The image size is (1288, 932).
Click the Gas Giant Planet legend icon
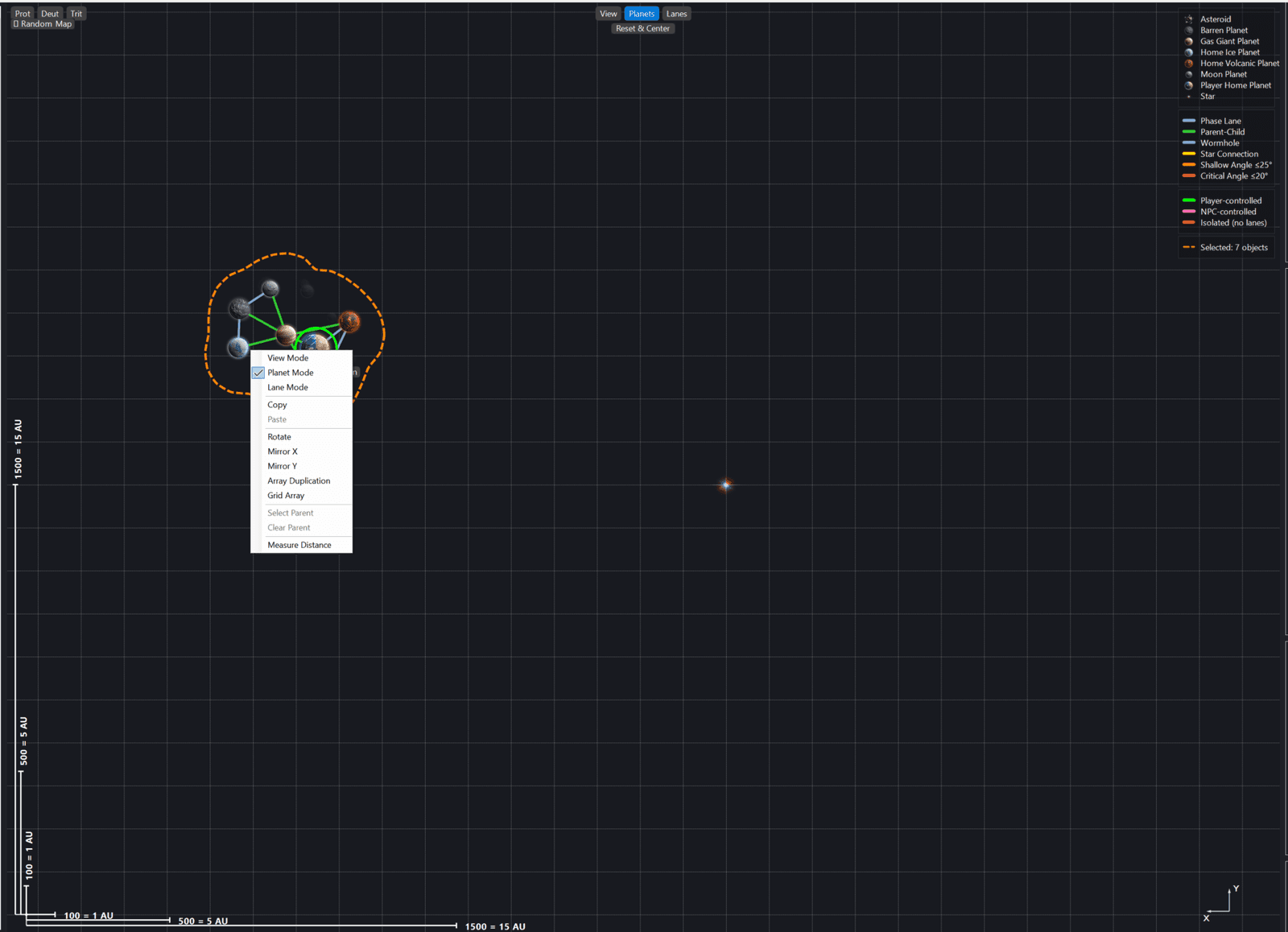pos(1189,41)
